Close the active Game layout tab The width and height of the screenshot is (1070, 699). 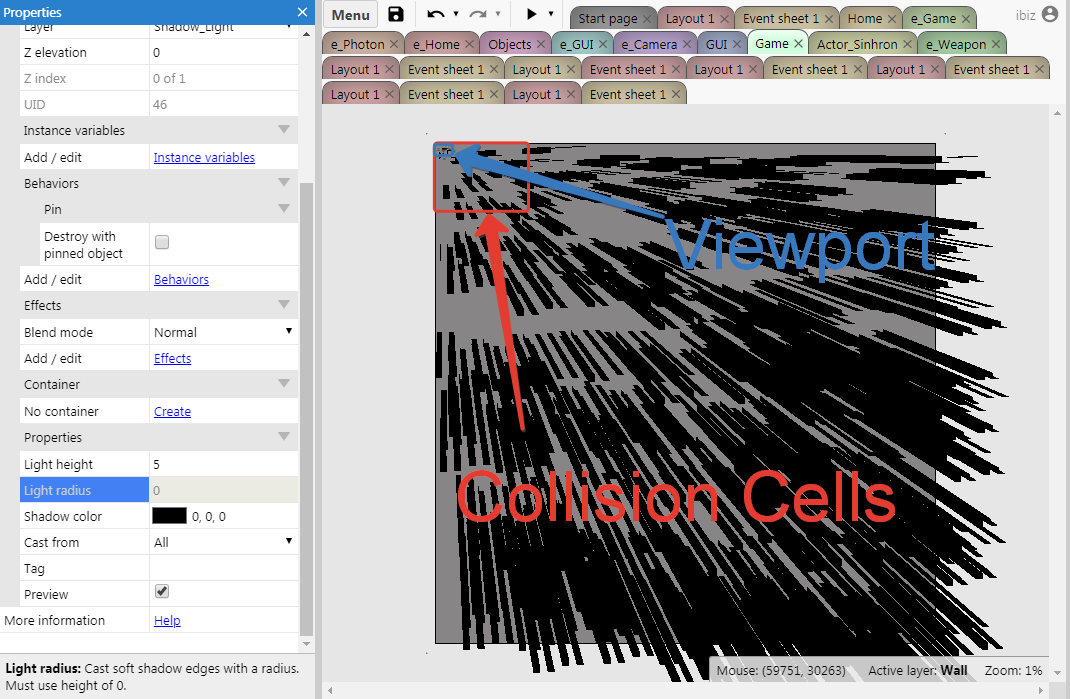tap(798, 44)
